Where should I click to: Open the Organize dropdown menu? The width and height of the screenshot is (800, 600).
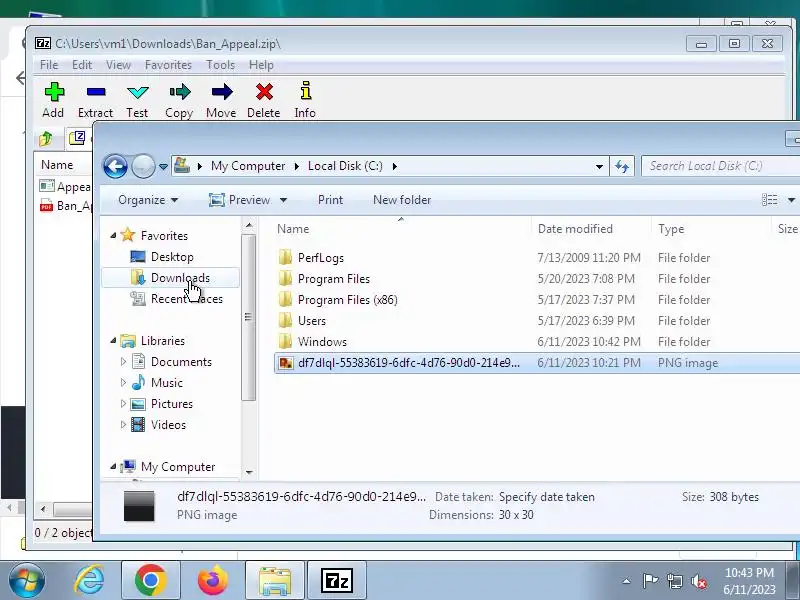click(x=148, y=200)
